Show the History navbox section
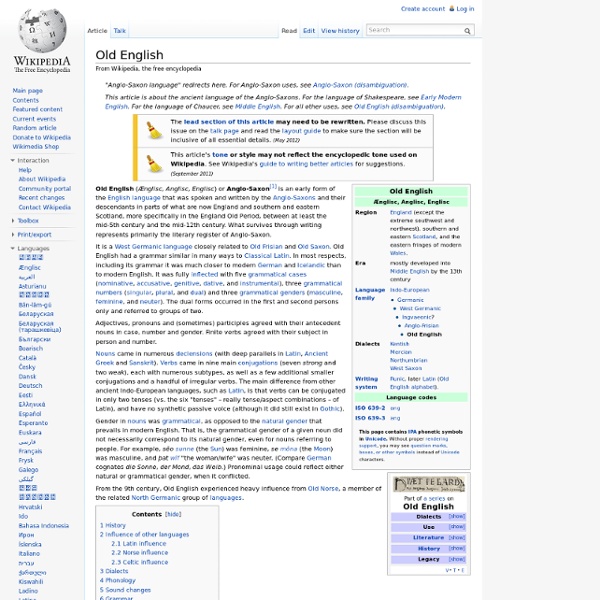This screenshot has height=600, width=600. click(457, 548)
